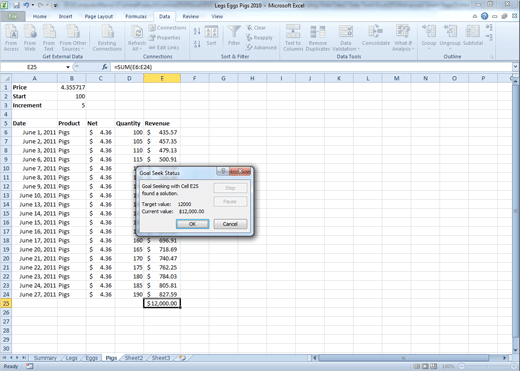Open connection Properties

click(x=165, y=38)
